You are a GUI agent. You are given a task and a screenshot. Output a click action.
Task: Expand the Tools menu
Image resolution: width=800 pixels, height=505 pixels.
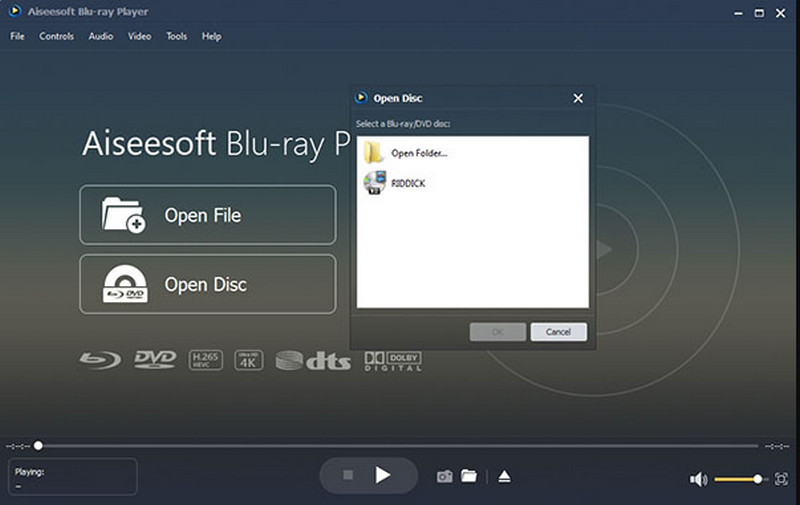point(176,36)
